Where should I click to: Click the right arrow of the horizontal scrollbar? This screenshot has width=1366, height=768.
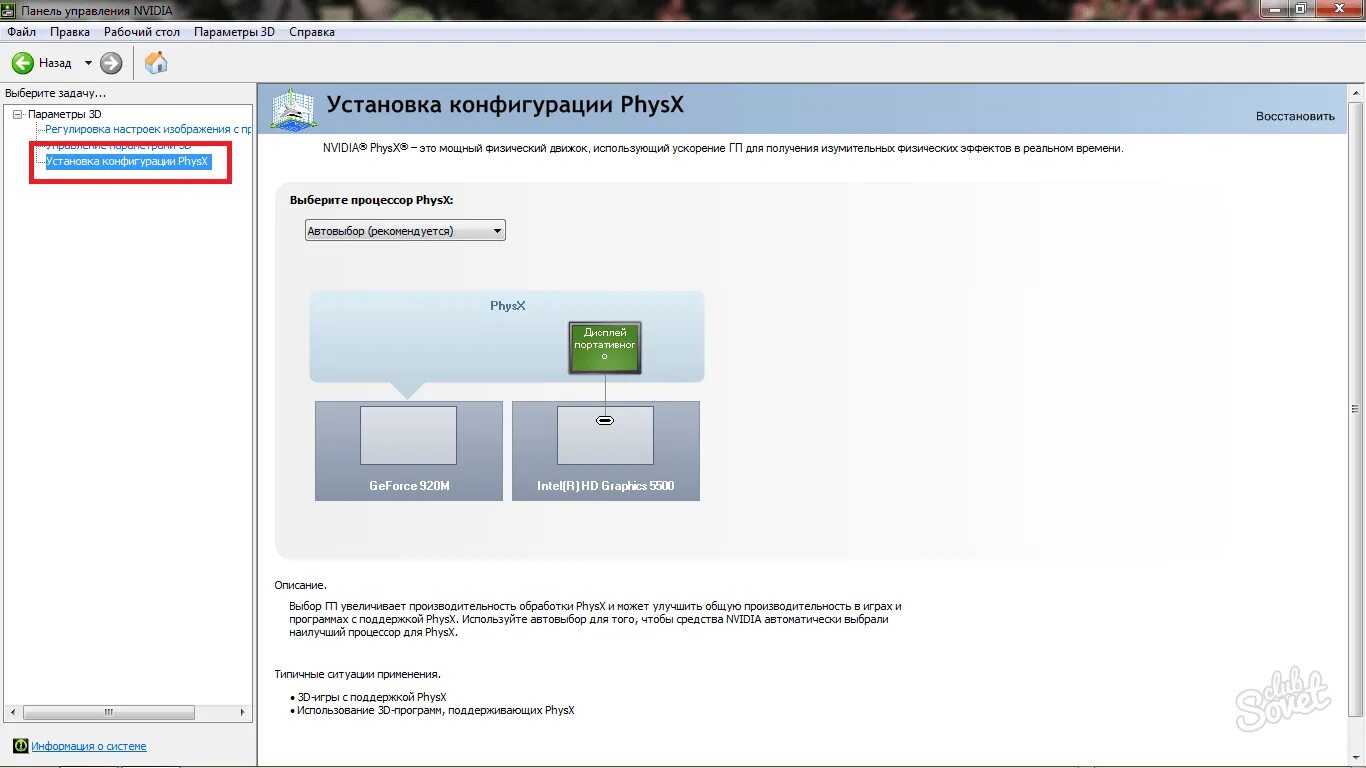[x=242, y=713]
